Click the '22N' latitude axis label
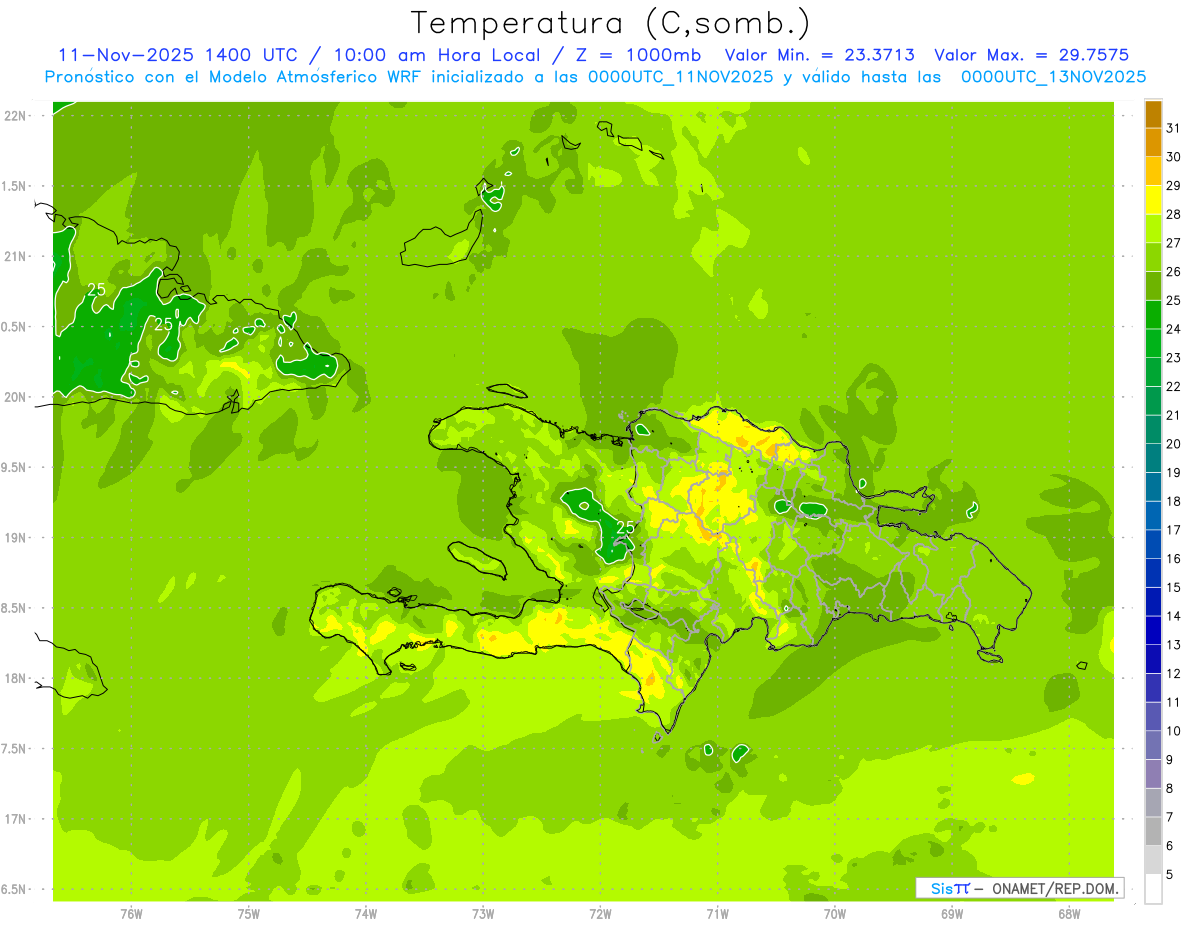Viewport: 1200px width, 927px height. pyautogui.click(x=15, y=116)
